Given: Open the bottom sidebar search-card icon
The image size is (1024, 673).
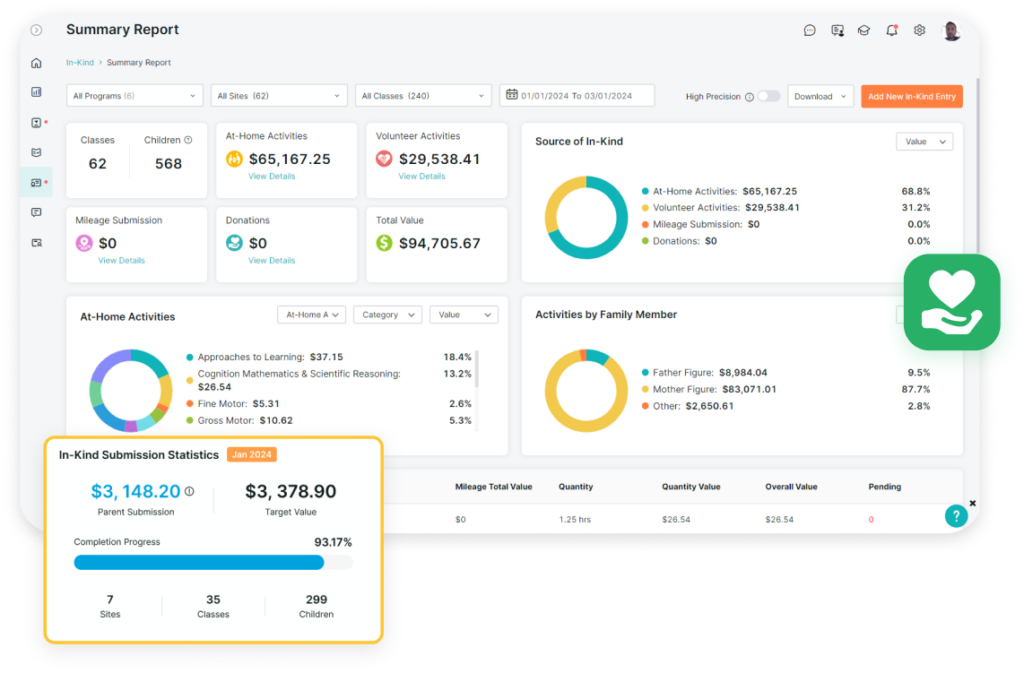Looking at the screenshot, I should [x=37, y=243].
